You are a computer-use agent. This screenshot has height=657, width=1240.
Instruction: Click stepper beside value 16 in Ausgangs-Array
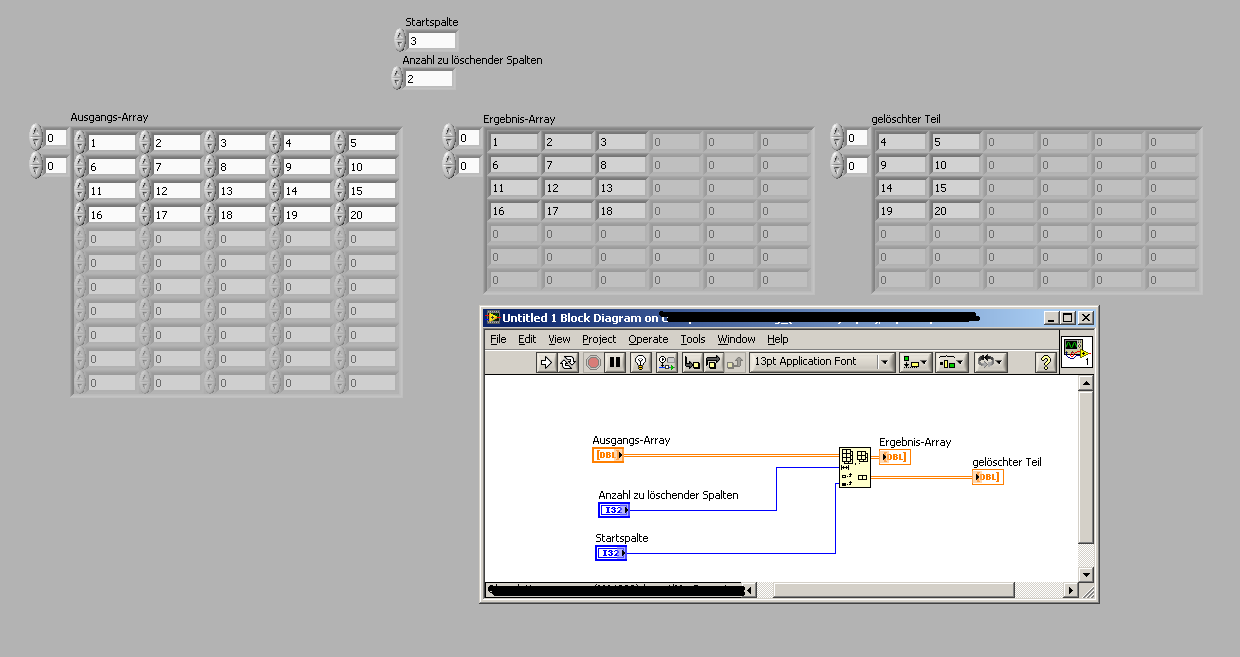point(79,215)
